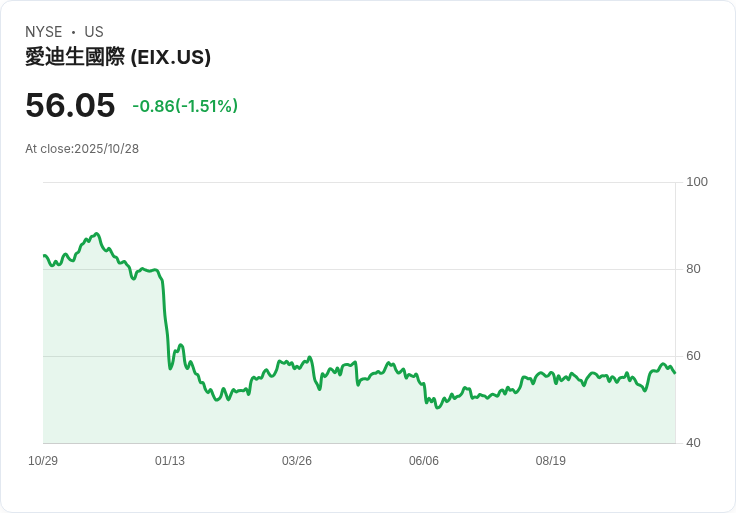The width and height of the screenshot is (736, 513).
Task: Click the highest peak of the chart line
Action: 96,233
